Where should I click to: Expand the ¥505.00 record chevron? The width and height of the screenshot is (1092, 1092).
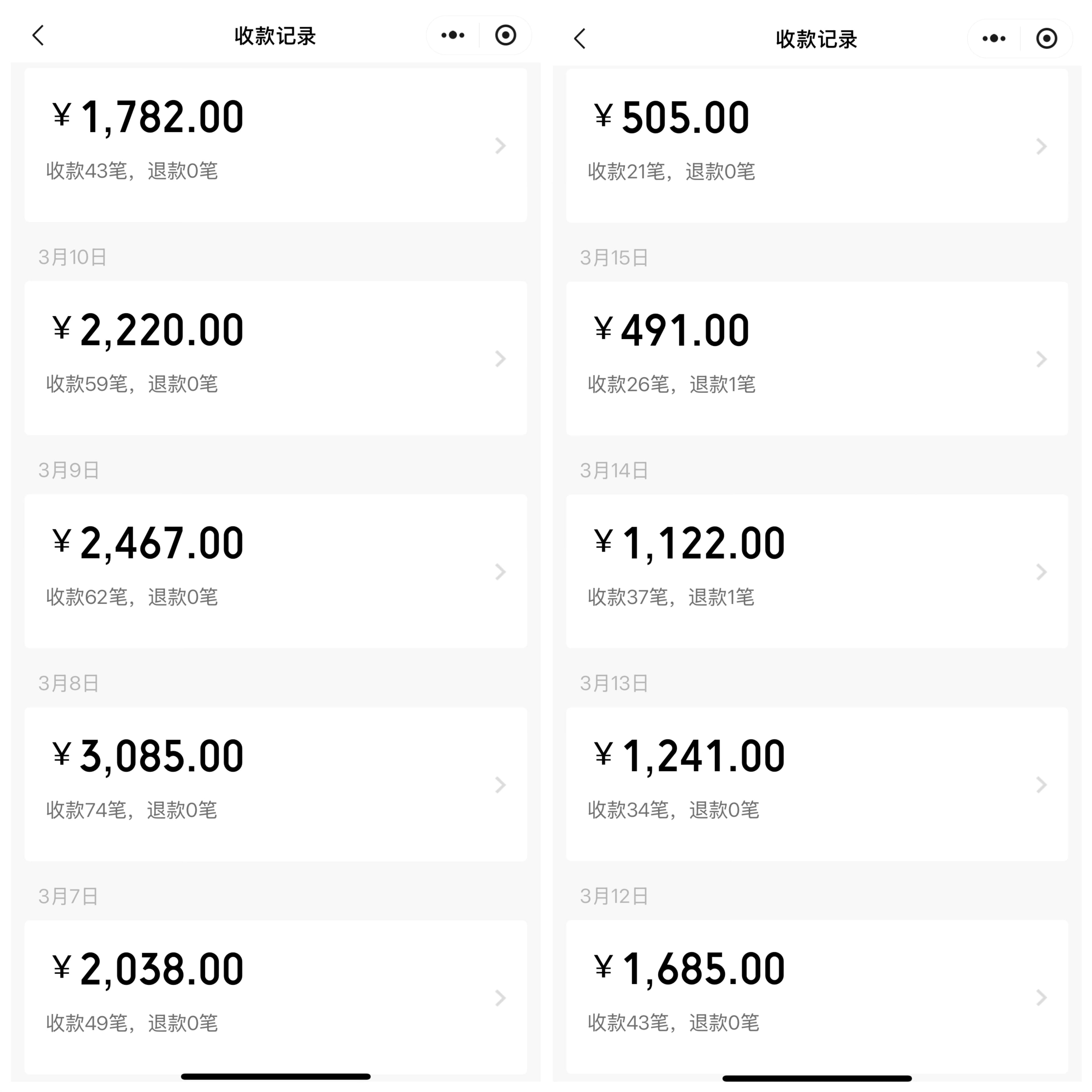[x=1041, y=146]
